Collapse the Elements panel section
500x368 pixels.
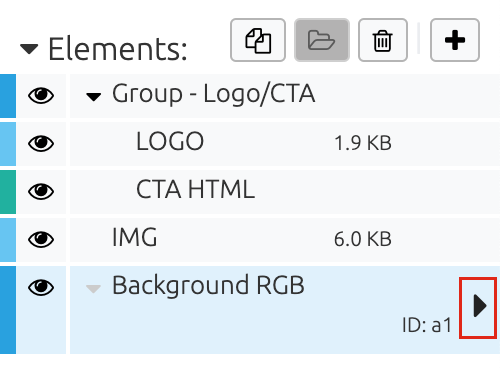(29, 49)
